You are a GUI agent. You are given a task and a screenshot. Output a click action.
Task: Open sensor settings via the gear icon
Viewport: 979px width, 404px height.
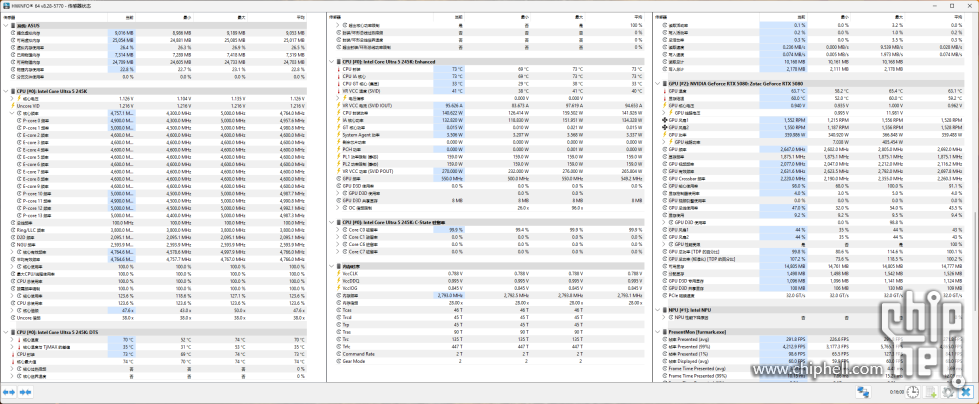(949, 391)
